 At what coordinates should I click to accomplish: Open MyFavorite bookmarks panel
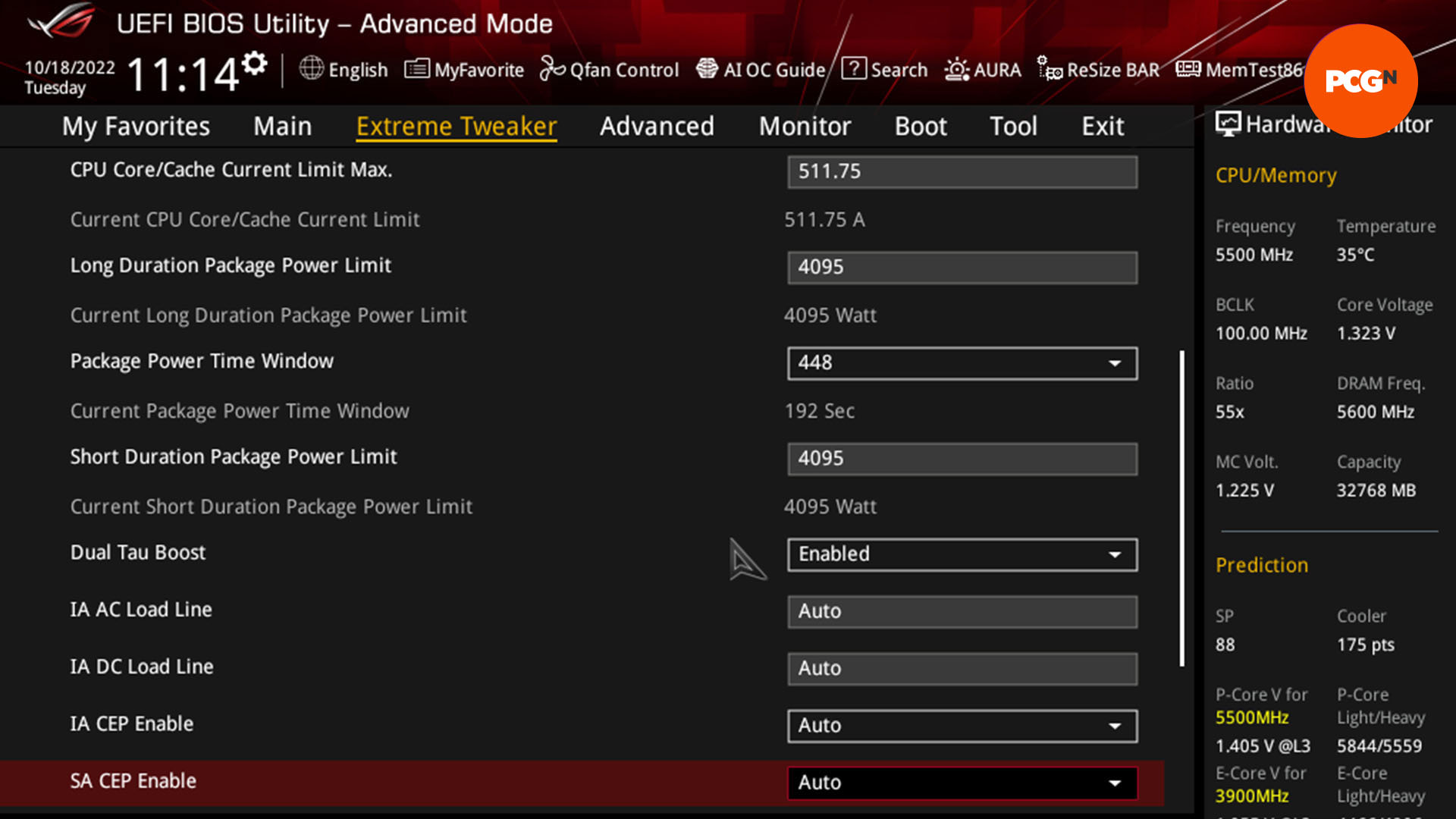[464, 69]
